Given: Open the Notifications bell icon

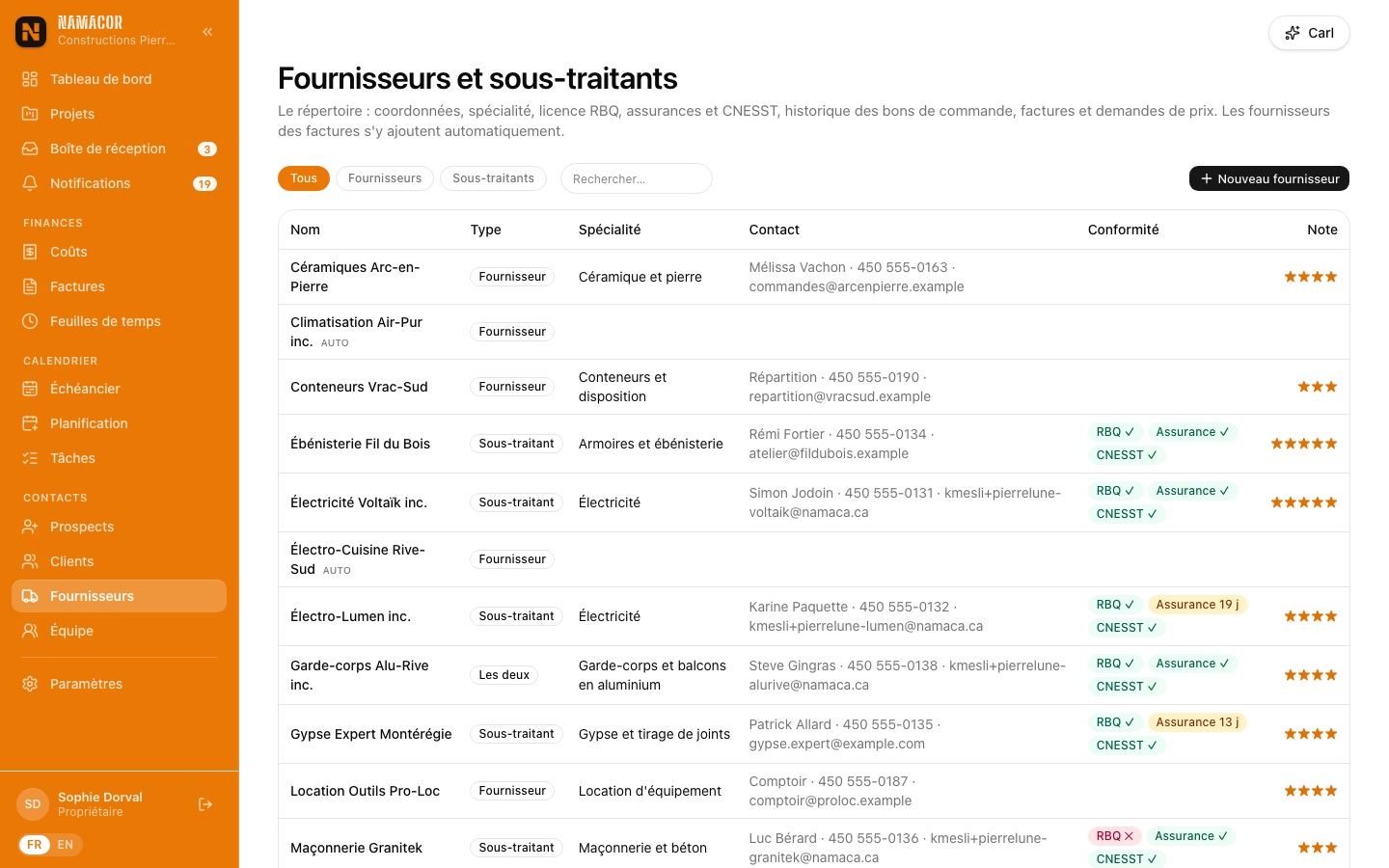Looking at the screenshot, I should [x=30, y=183].
